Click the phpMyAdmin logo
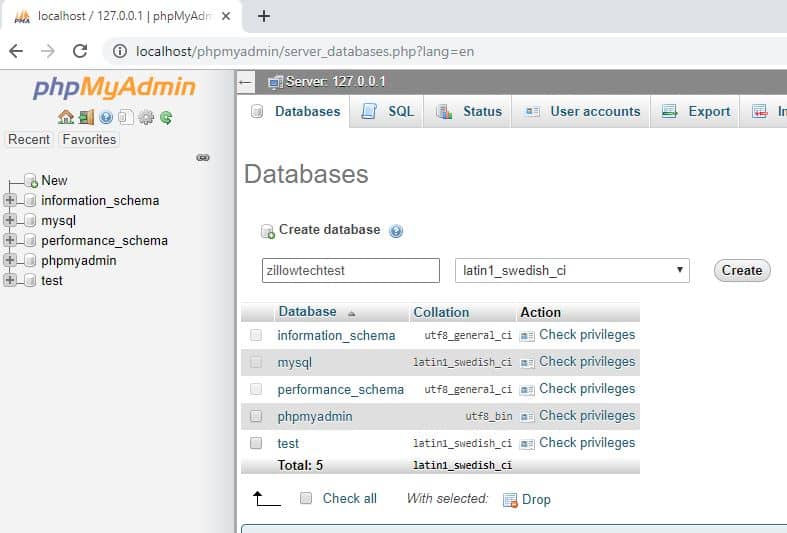Image resolution: width=787 pixels, height=533 pixels. [114, 87]
